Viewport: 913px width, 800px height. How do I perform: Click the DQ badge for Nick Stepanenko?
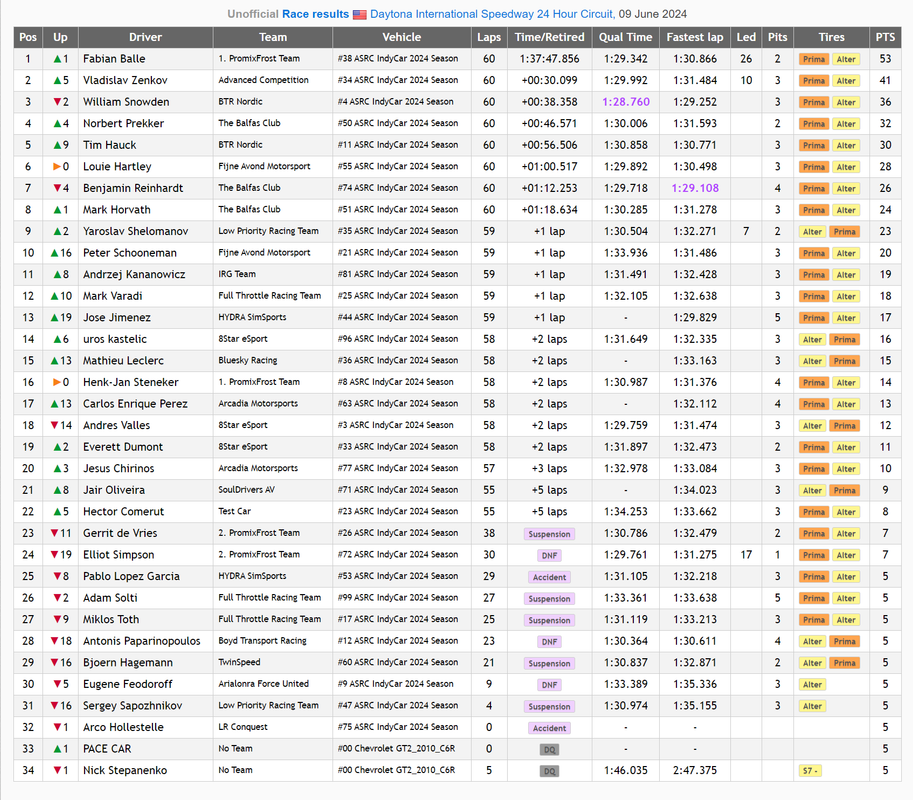(x=550, y=771)
